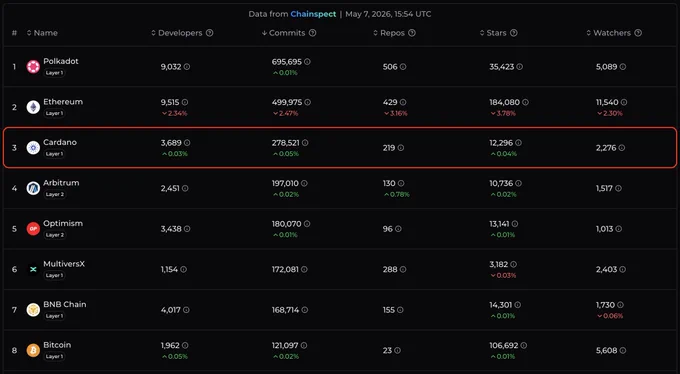Click info icon next to Ethereum 499,975 commits
Screen dimensions: 680x374
pyautogui.click(x=307, y=102)
